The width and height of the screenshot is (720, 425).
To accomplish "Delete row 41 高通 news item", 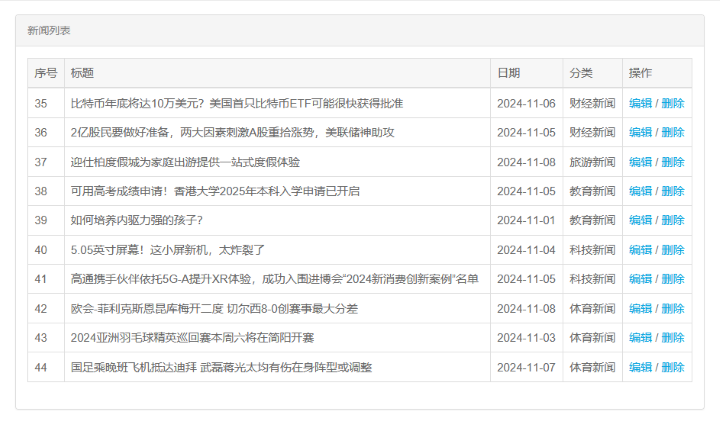I will coord(673,279).
